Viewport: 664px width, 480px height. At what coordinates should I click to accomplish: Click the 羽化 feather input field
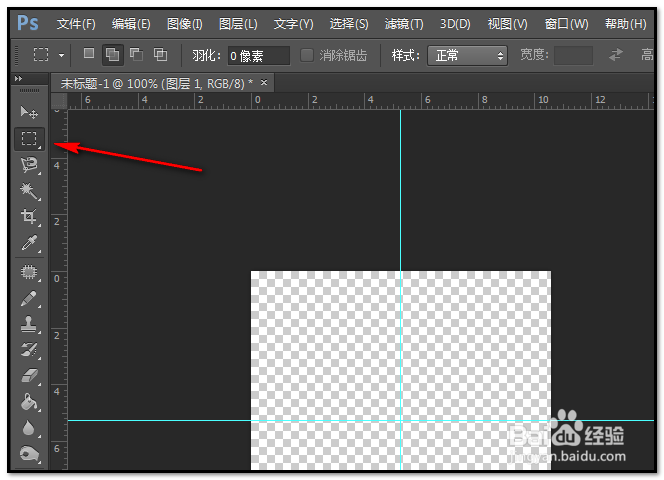coord(259,55)
